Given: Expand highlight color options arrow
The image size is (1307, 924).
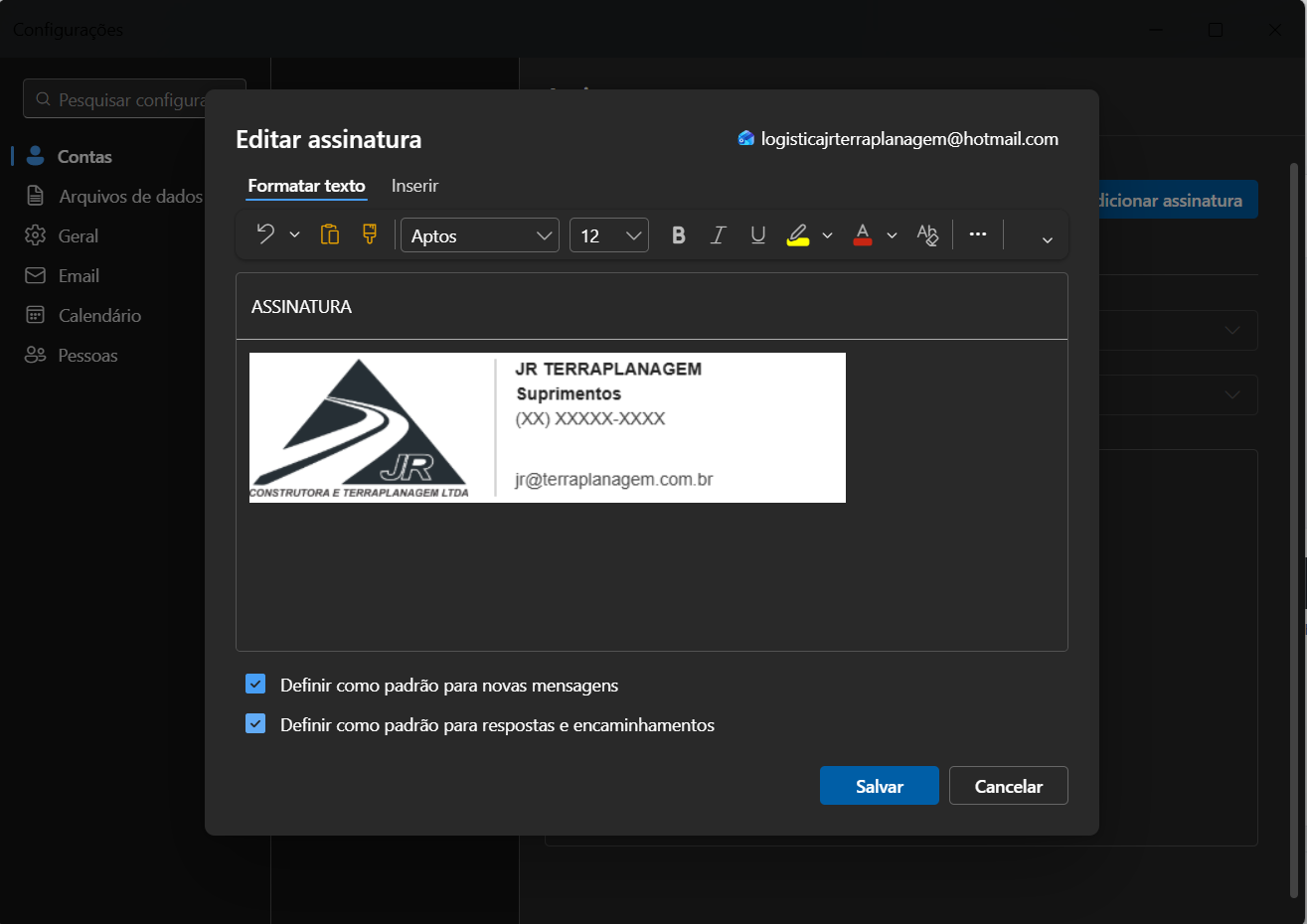Looking at the screenshot, I should tap(827, 236).
